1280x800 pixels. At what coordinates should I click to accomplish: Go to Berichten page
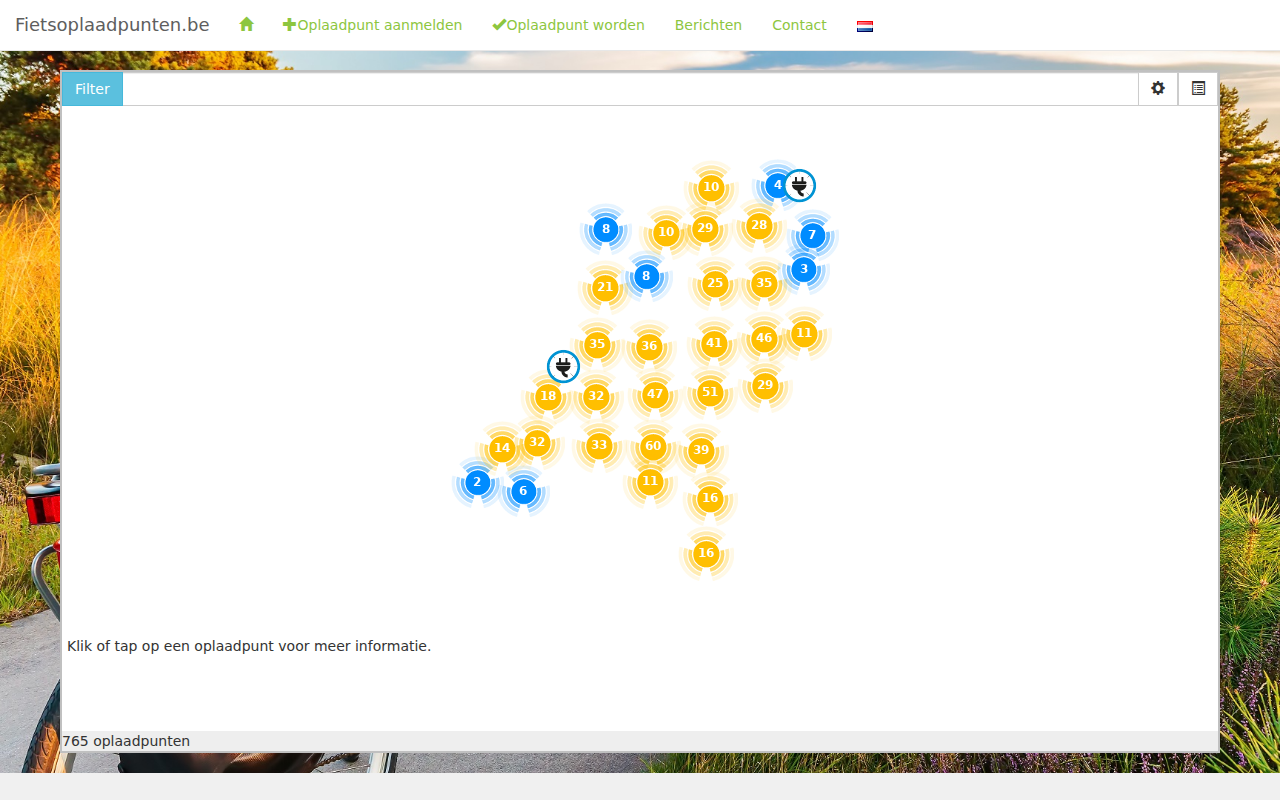[x=708, y=25]
